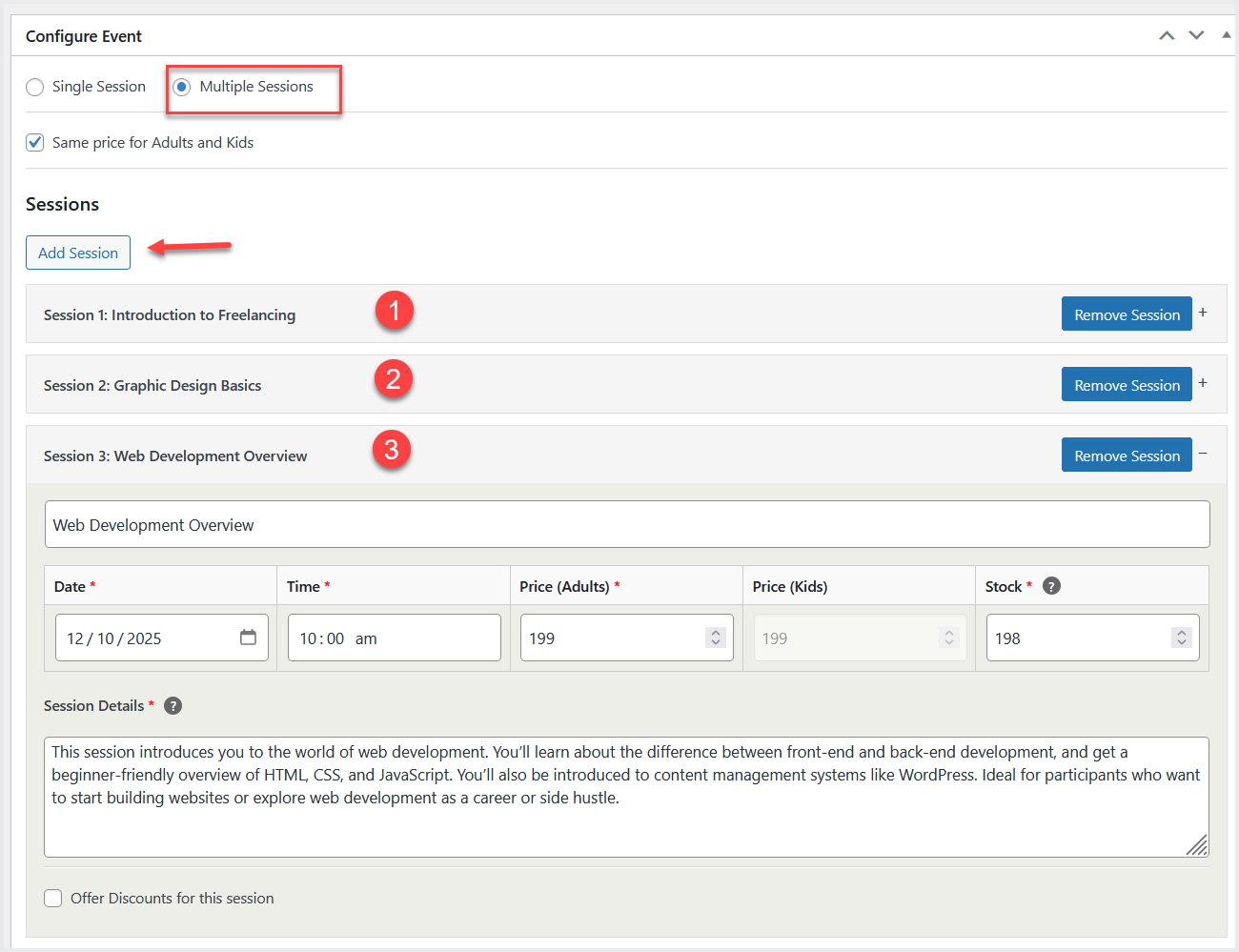The height and width of the screenshot is (952, 1239).
Task: Click the Price (Adults) spinner arrows
Action: tap(716, 638)
